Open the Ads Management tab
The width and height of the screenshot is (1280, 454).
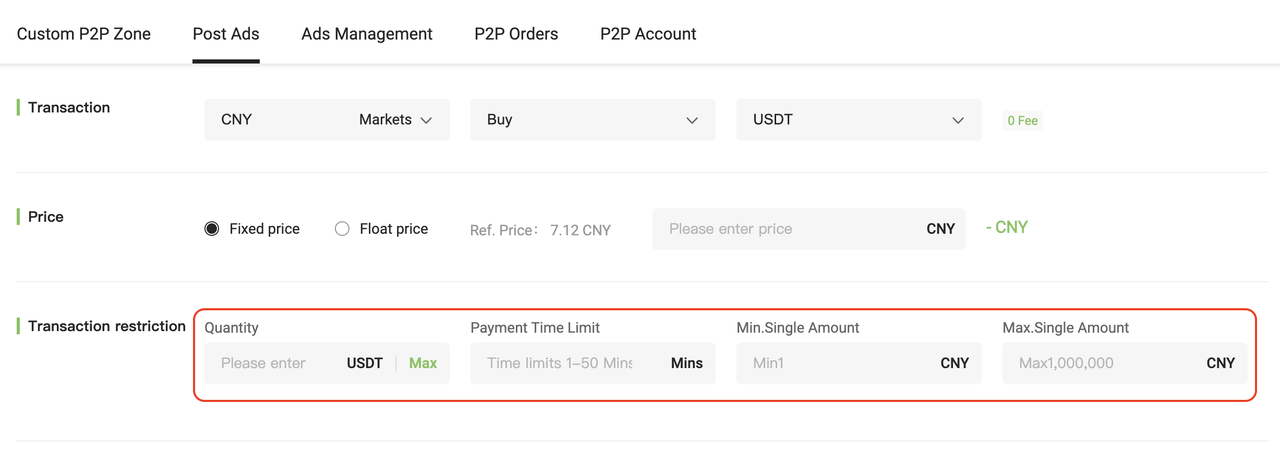(367, 34)
